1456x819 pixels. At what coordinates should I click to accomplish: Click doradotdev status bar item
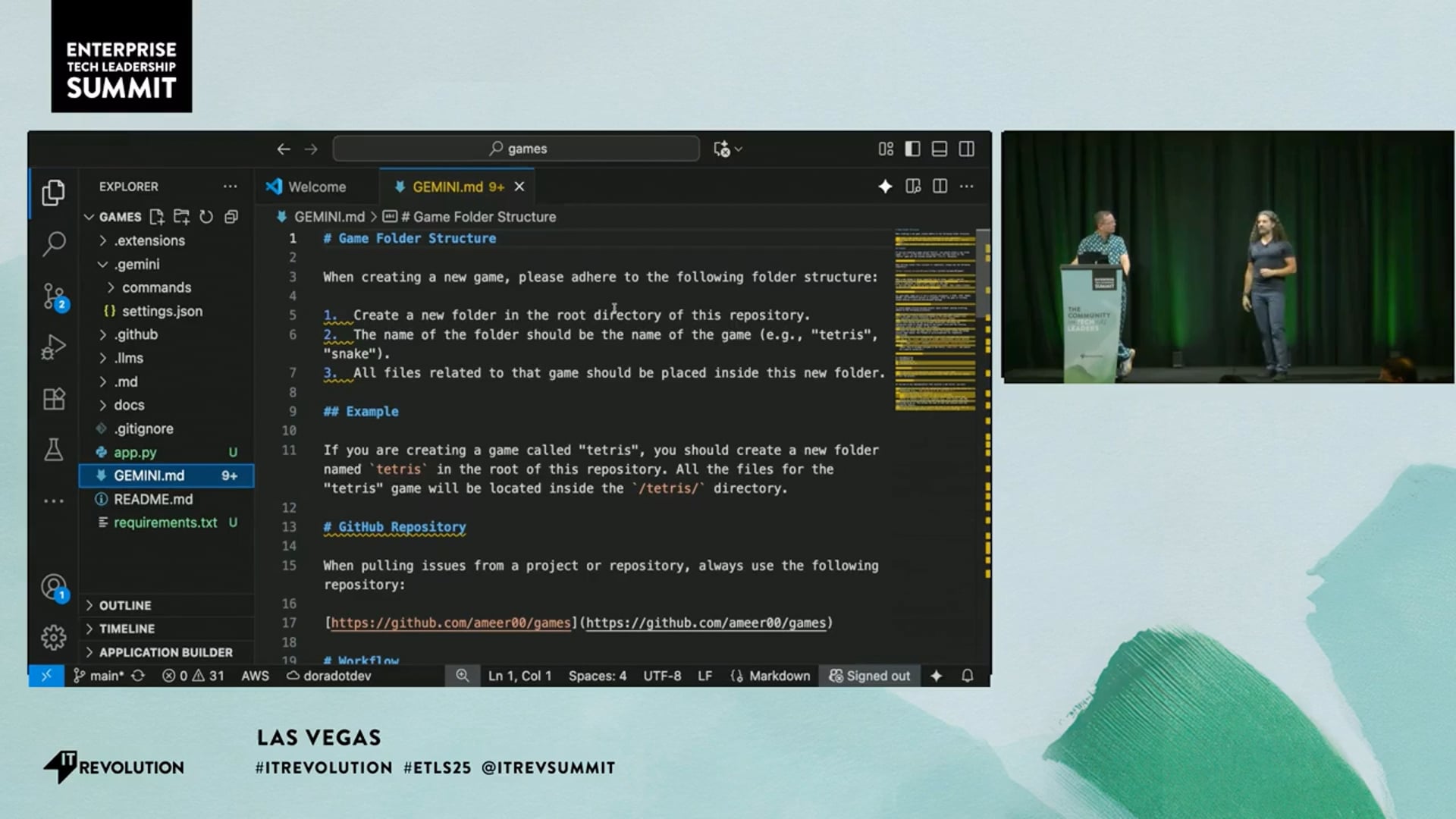point(328,676)
